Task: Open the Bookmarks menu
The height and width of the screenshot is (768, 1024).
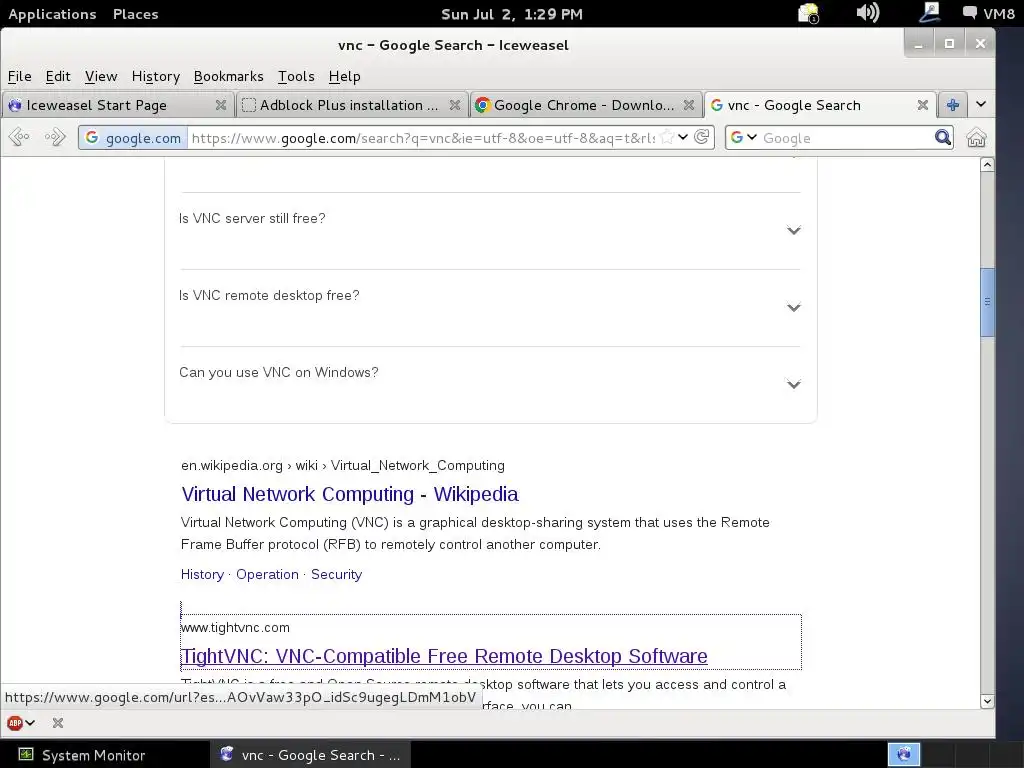Action: pos(229,76)
